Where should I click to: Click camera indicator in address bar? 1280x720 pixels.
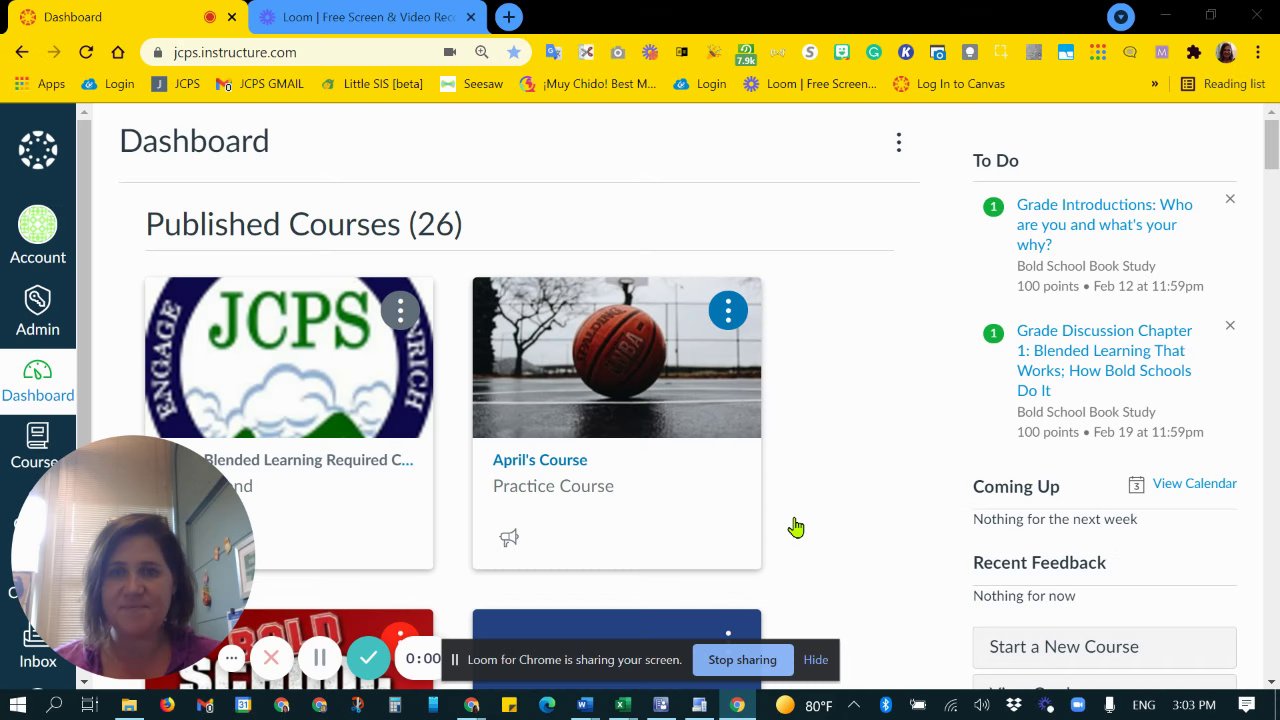[450, 52]
